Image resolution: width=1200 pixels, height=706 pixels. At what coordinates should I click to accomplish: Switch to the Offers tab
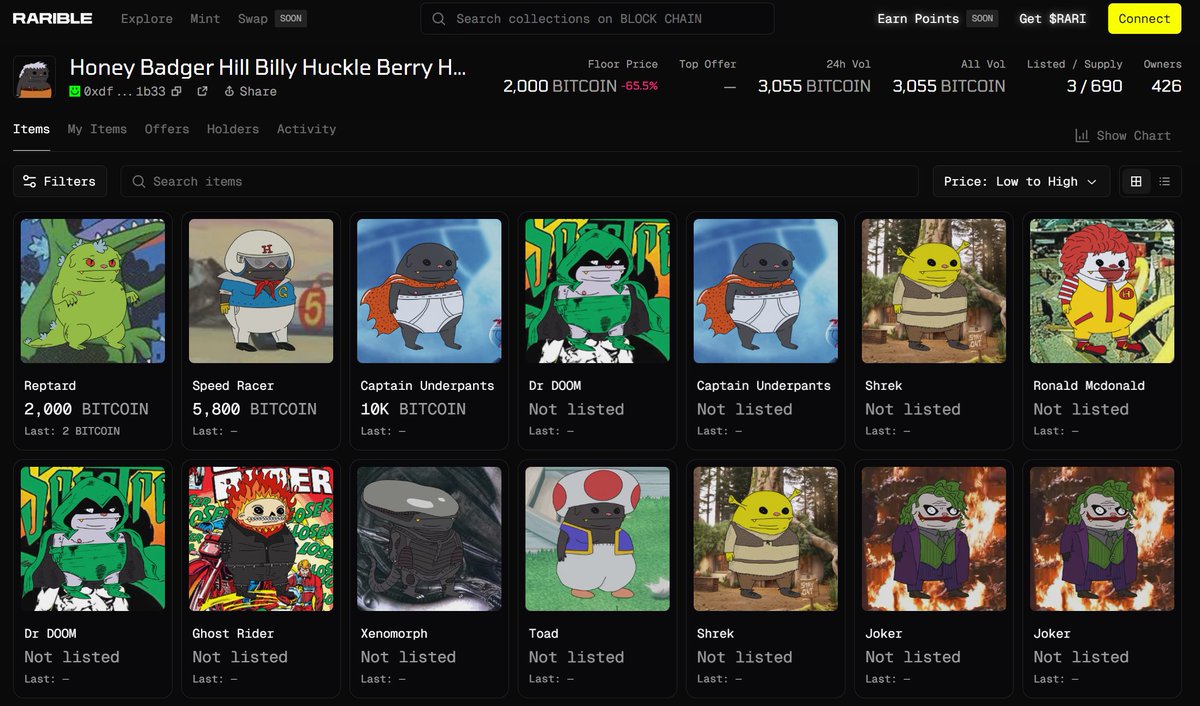167,129
